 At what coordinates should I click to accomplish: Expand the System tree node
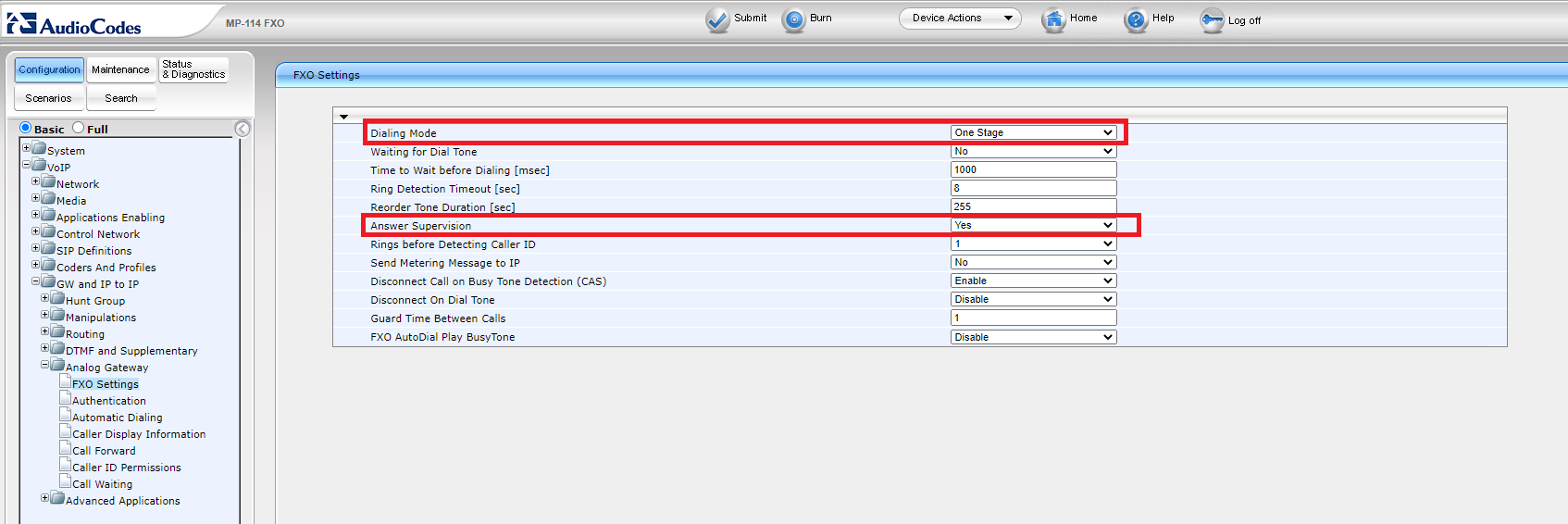(27, 148)
